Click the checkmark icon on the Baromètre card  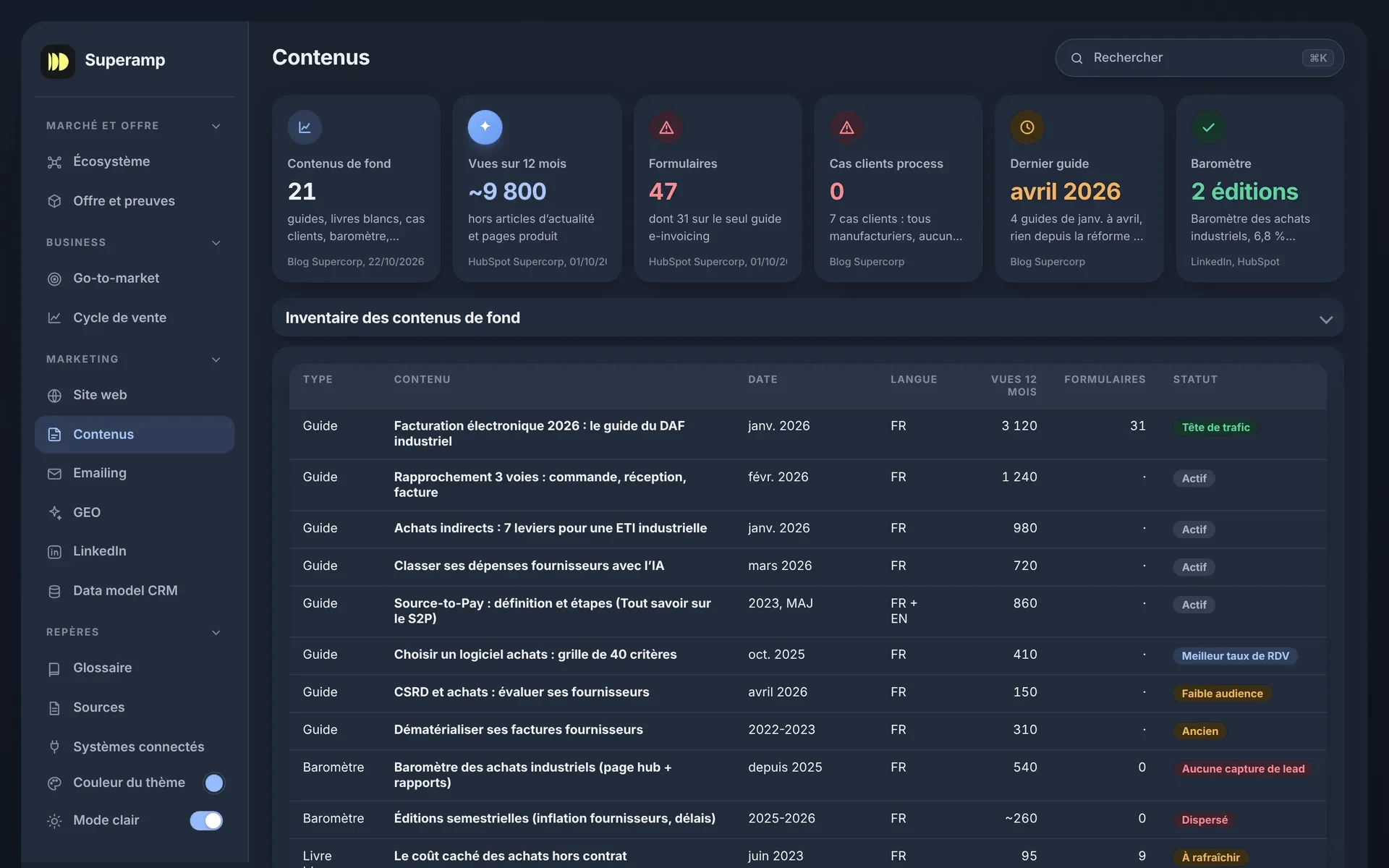(x=1208, y=127)
